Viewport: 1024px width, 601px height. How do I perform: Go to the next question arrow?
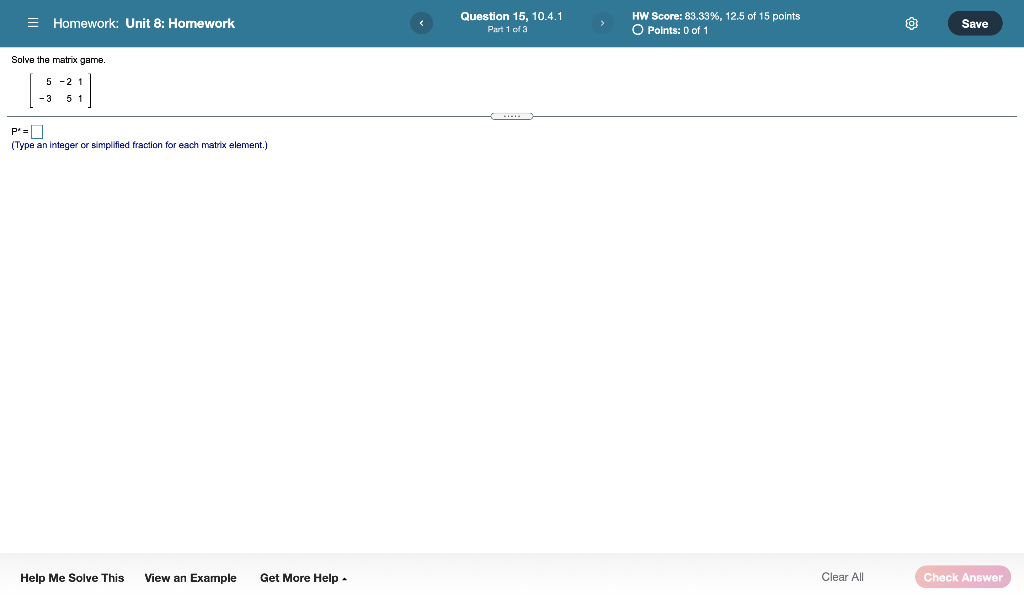602,24
